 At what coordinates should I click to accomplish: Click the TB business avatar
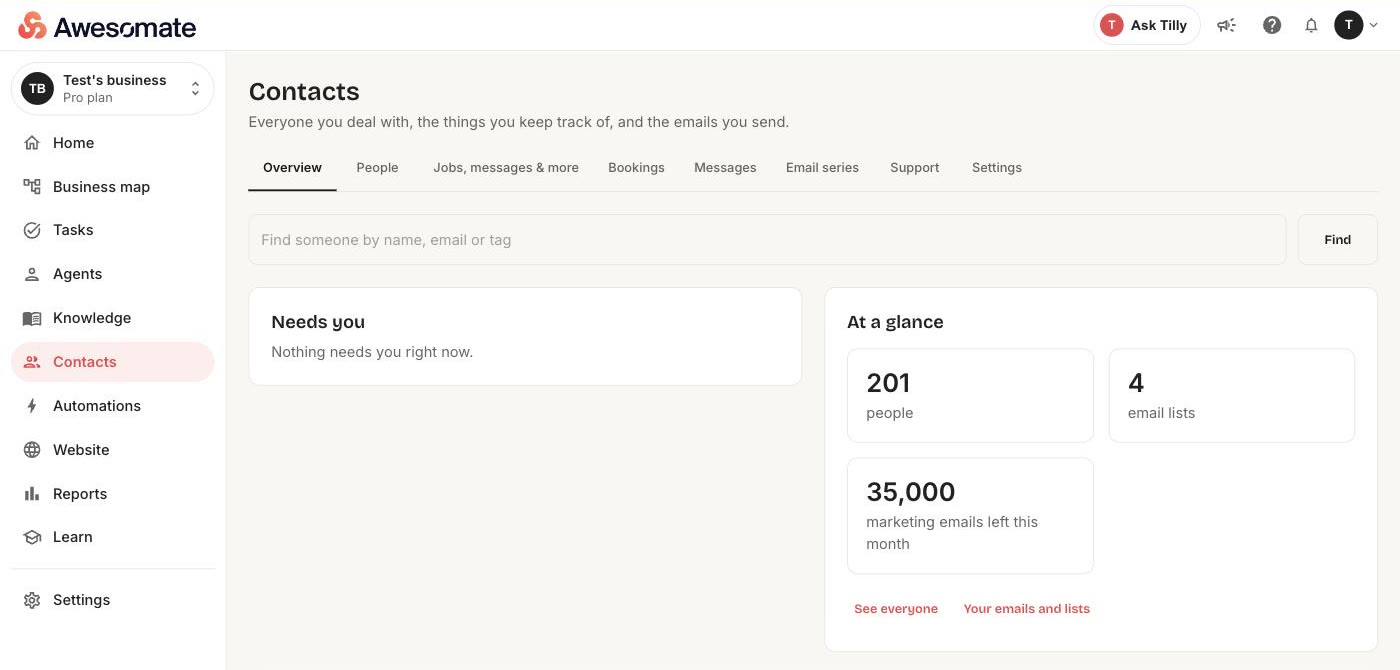pos(37,89)
